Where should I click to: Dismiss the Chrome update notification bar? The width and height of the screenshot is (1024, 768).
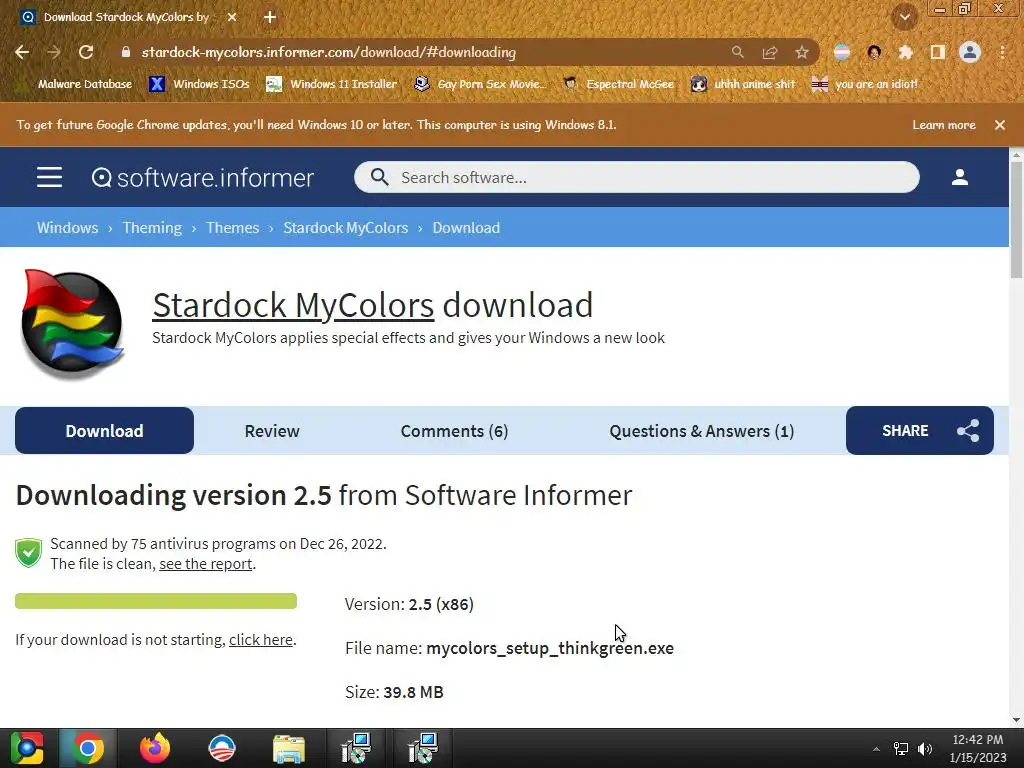click(x=1000, y=125)
